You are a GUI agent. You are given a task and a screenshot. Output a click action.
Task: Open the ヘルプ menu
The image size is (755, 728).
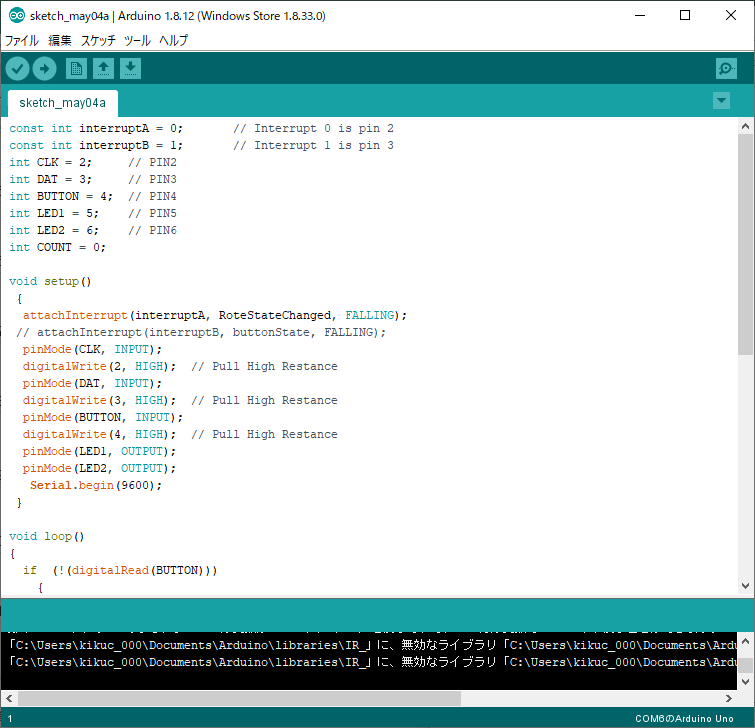click(173, 41)
